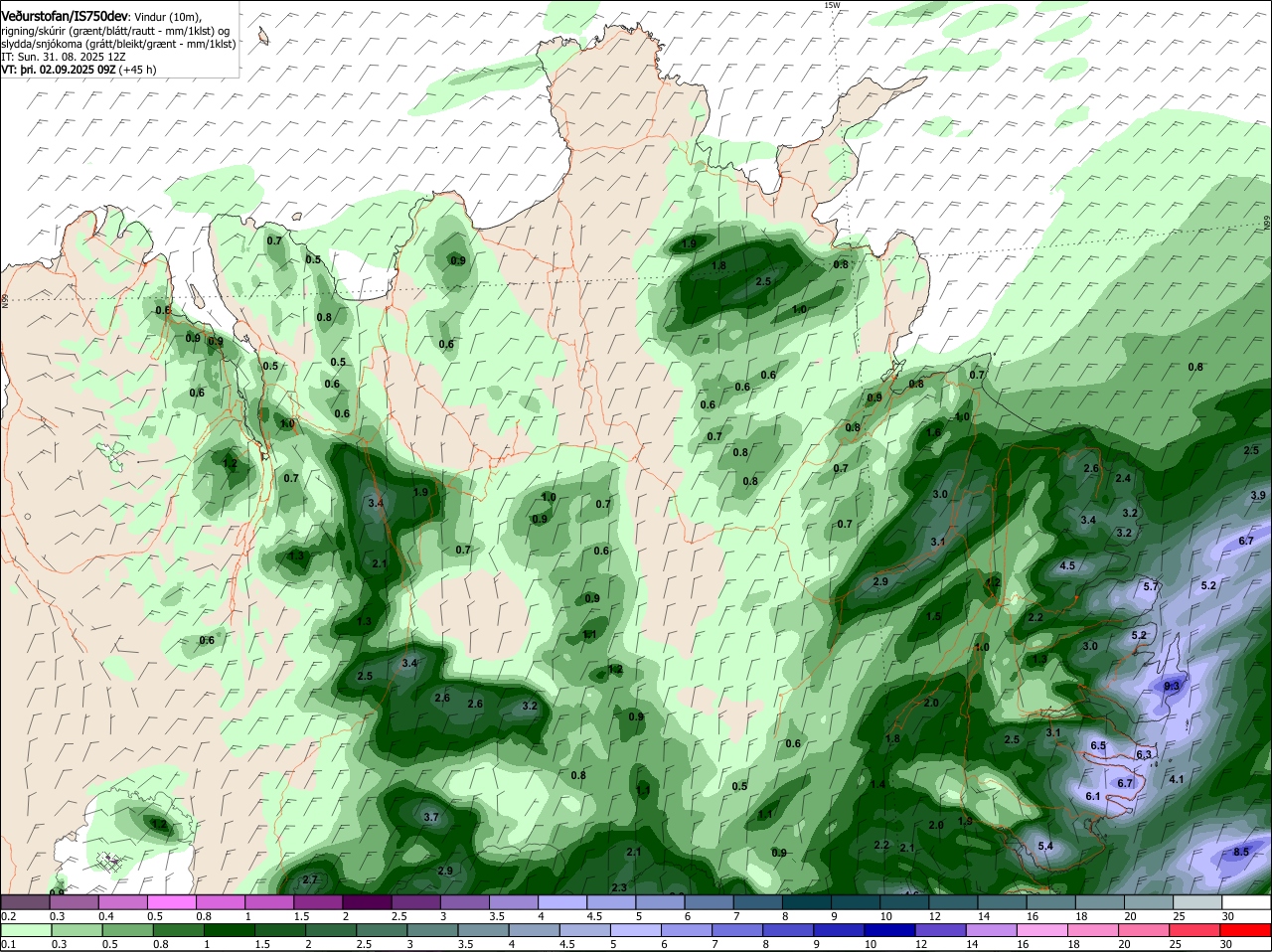Click the 2.4 precipitation value on the map
Viewport: 1272px width, 952px height.
[x=1123, y=478]
